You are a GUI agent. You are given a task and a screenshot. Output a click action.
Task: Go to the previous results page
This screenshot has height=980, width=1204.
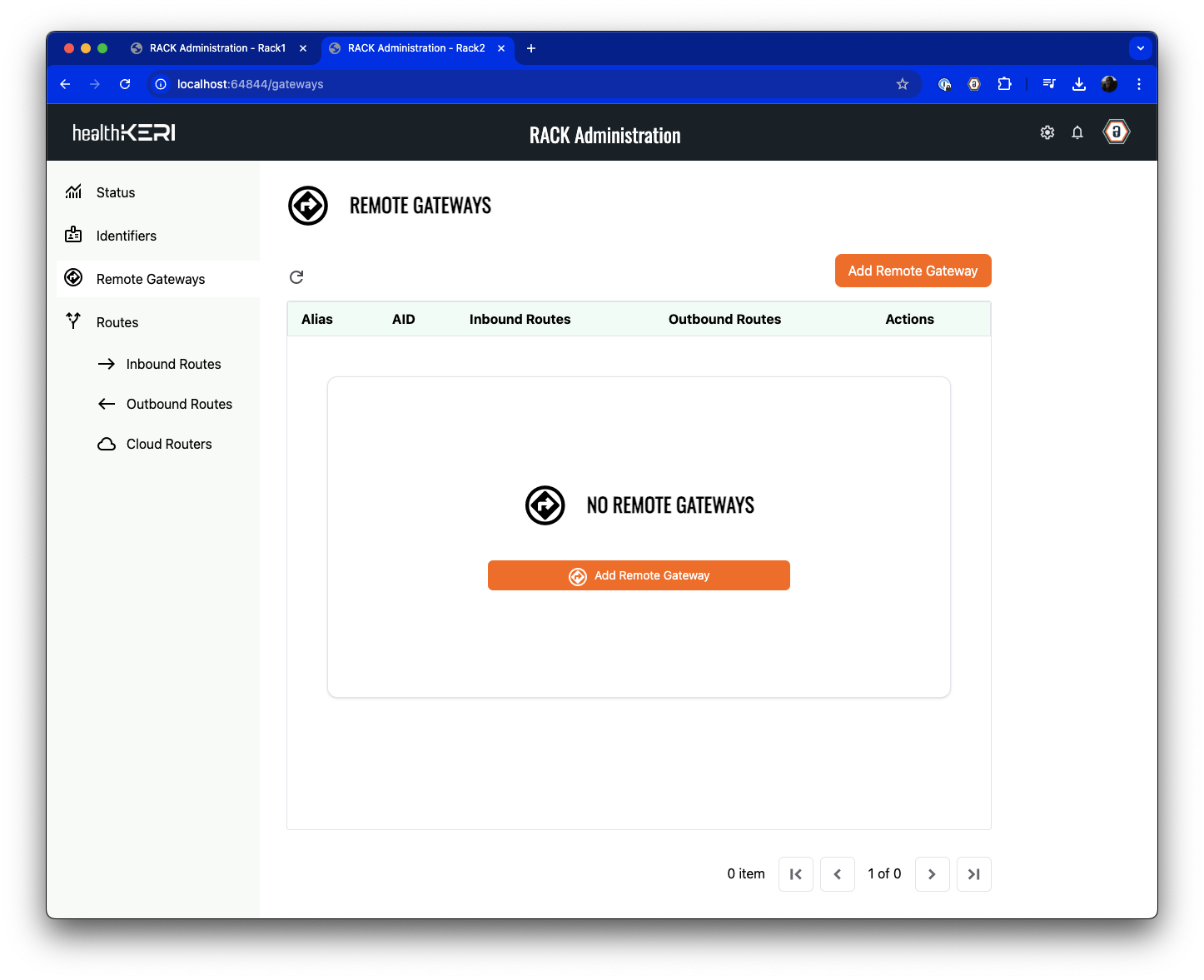[x=838, y=873]
